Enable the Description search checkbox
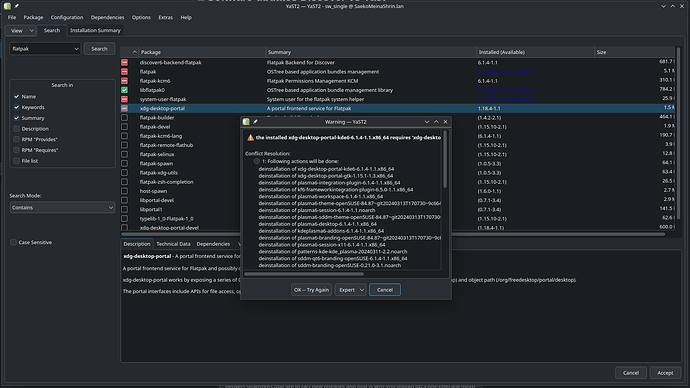The width and height of the screenshot is (690, 388). [x=16, y=129]
